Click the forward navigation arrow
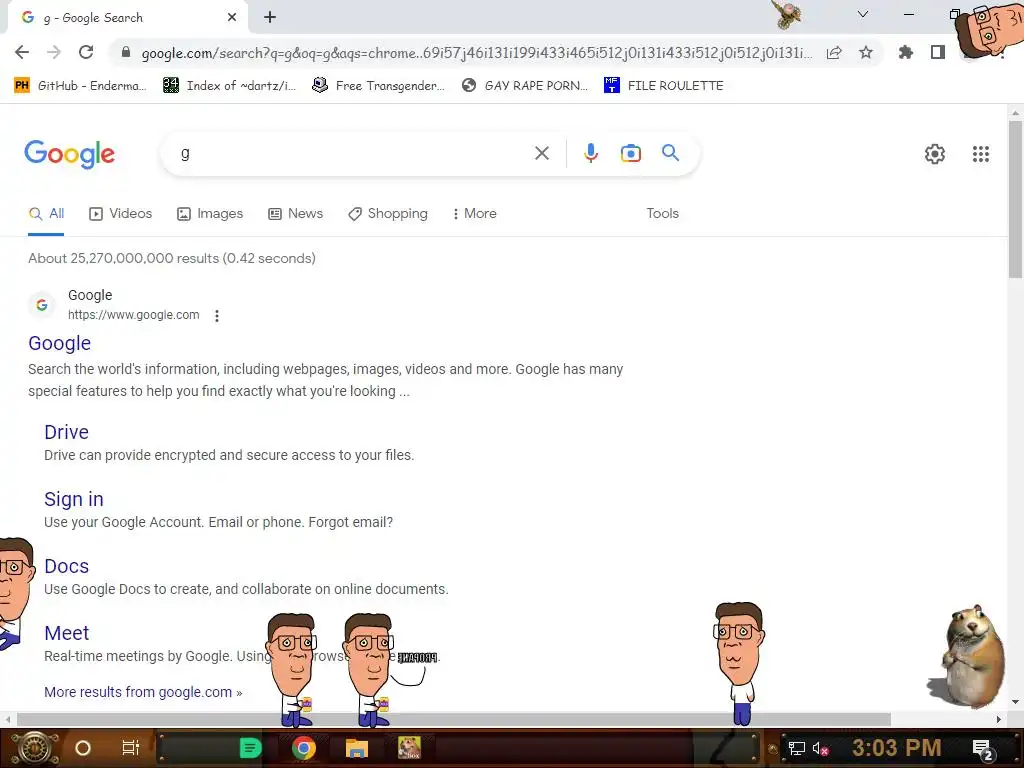Screen dimensions: 1024x768 (54, 52)
